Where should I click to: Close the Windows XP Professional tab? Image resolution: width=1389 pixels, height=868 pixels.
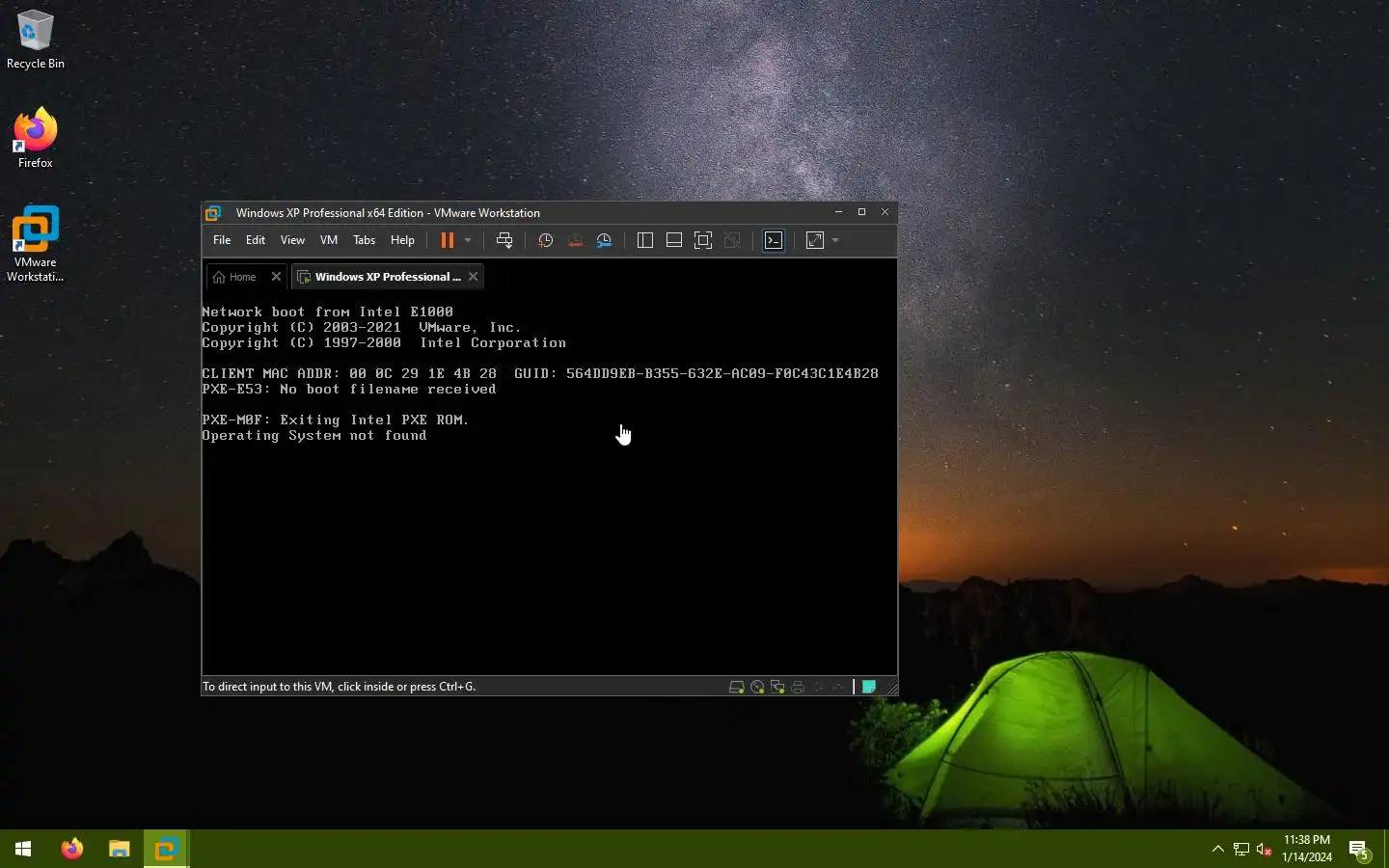(473, 277)
